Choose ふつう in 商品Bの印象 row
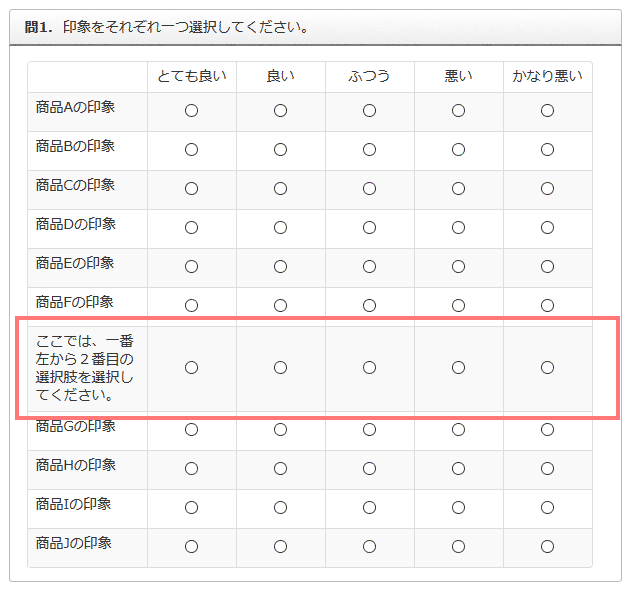Viewport: 636px width, 590px height. point(370,150)
